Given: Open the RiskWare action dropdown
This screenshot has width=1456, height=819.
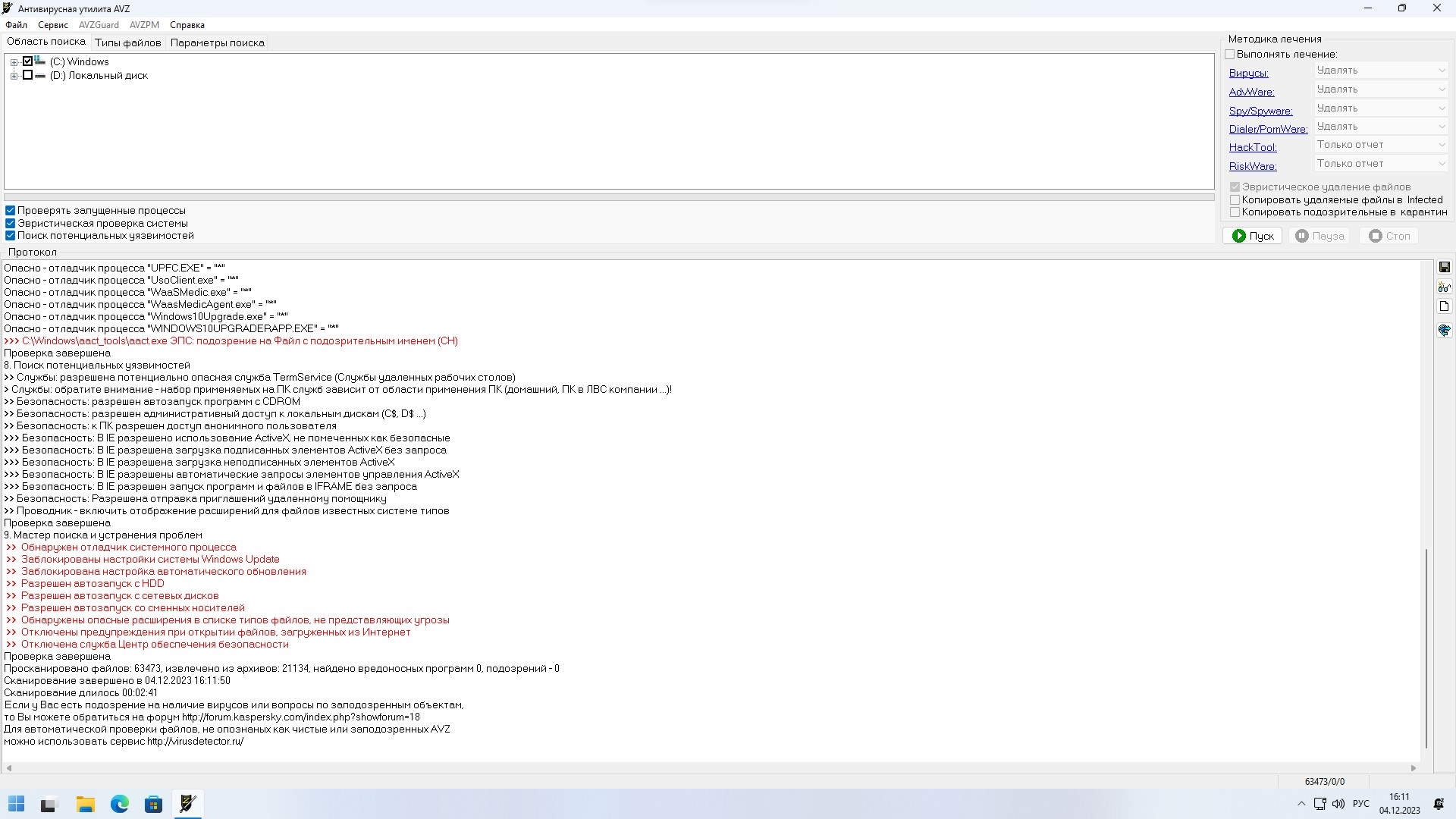Looking at the screenshot, I should (1381, 164).
